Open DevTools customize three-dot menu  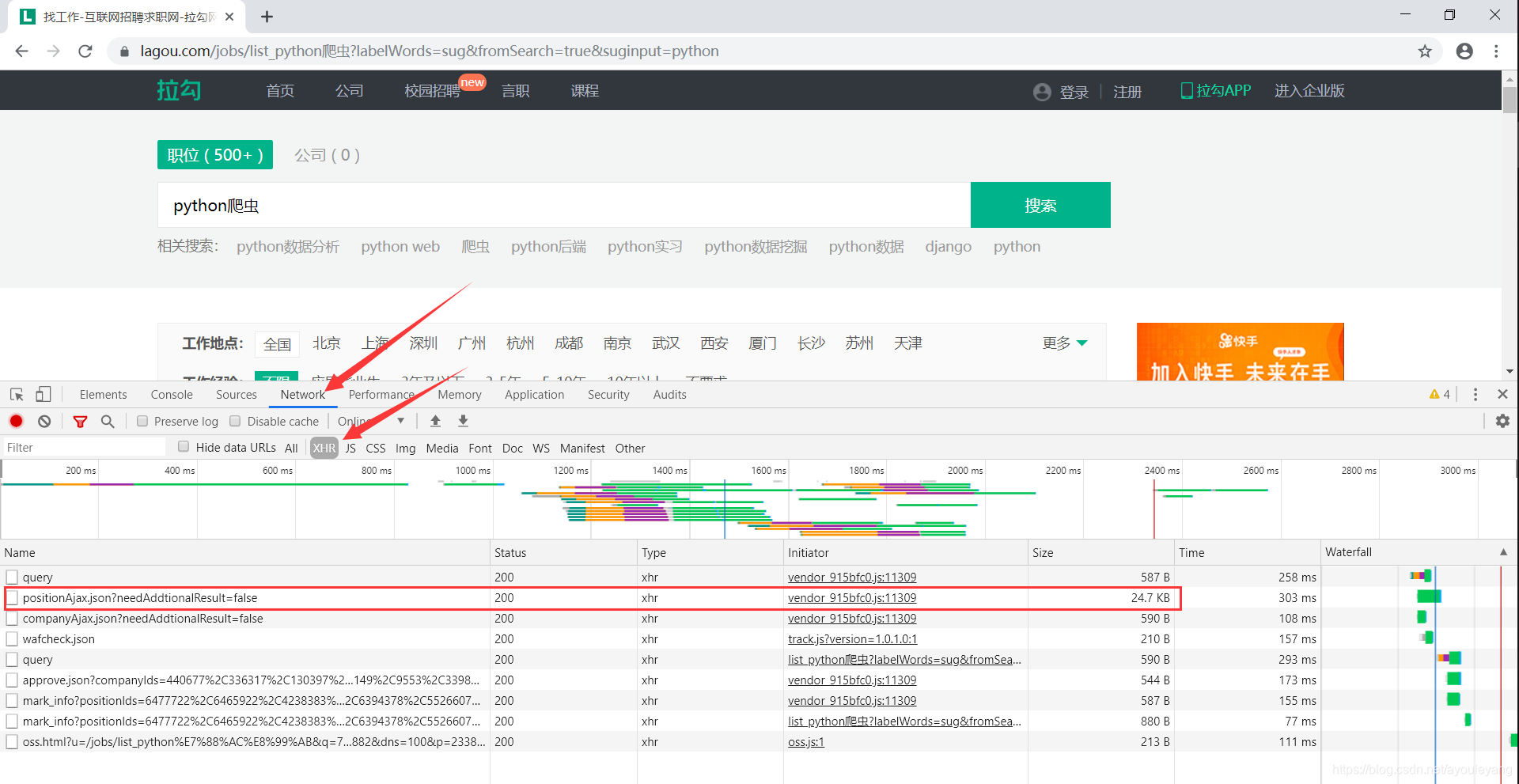(1475, 394)
